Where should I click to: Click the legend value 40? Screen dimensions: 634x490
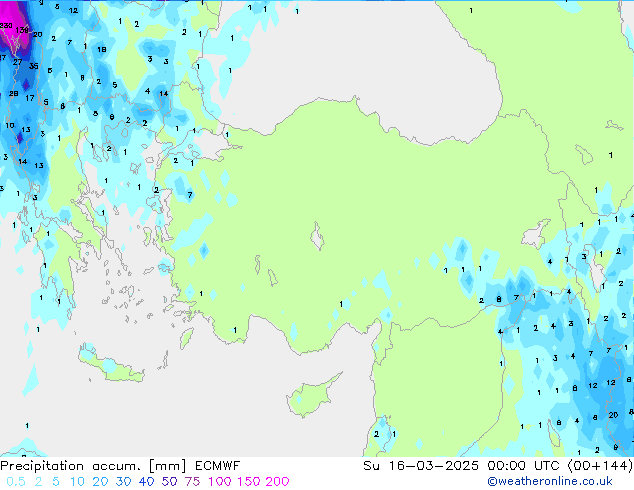(x=146, y=482)
